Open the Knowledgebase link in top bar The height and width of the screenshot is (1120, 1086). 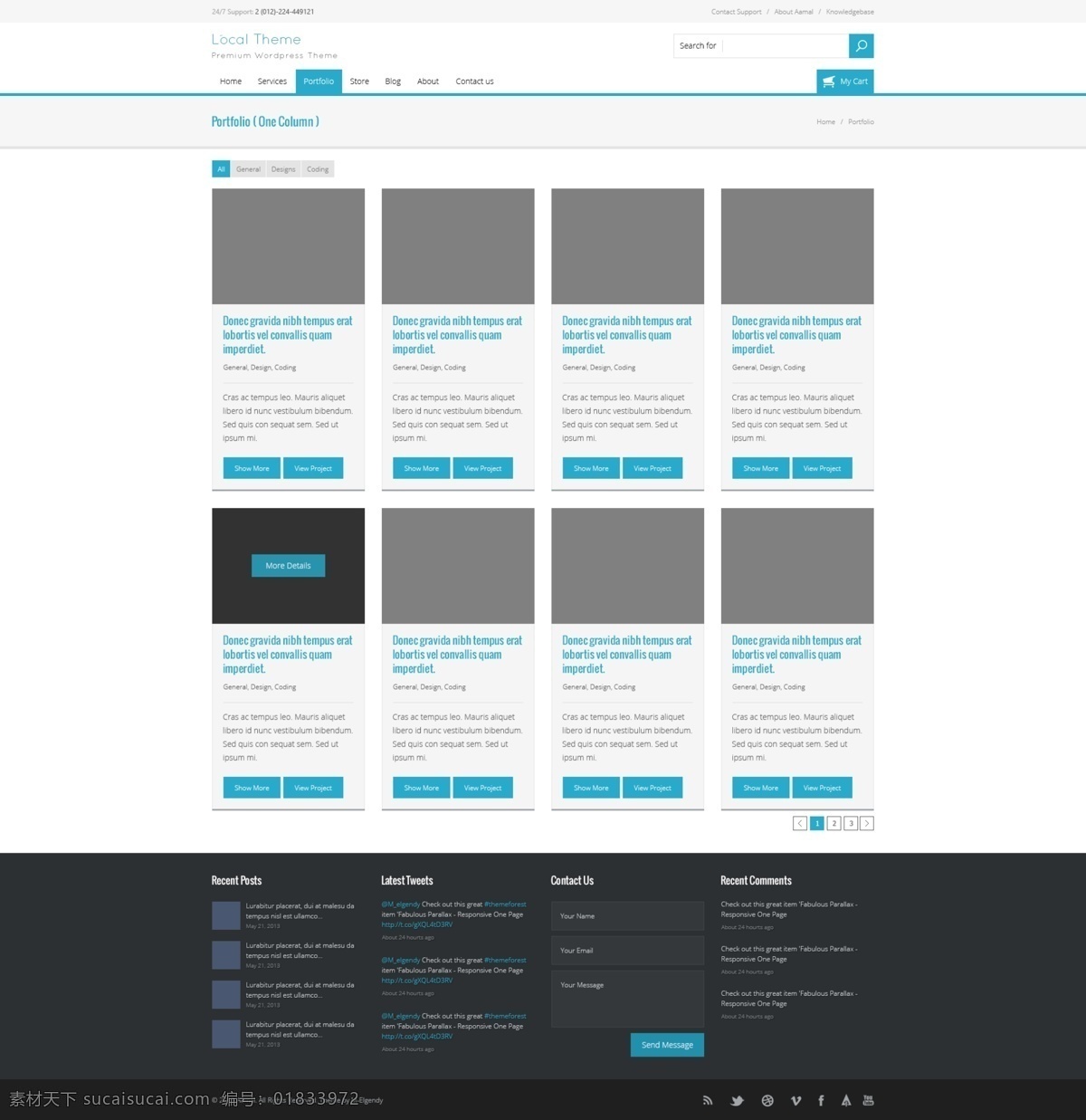(x=850, y=12)
